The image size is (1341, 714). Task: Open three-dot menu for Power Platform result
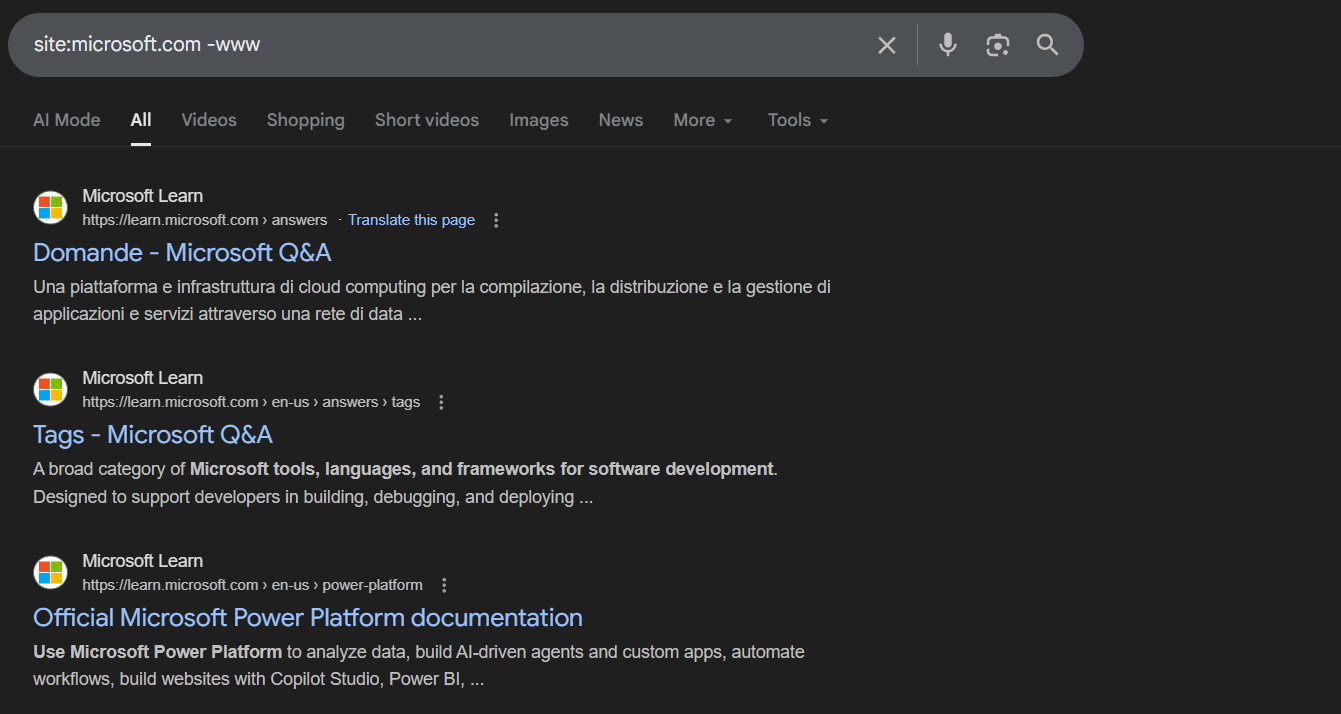point(444,585)
